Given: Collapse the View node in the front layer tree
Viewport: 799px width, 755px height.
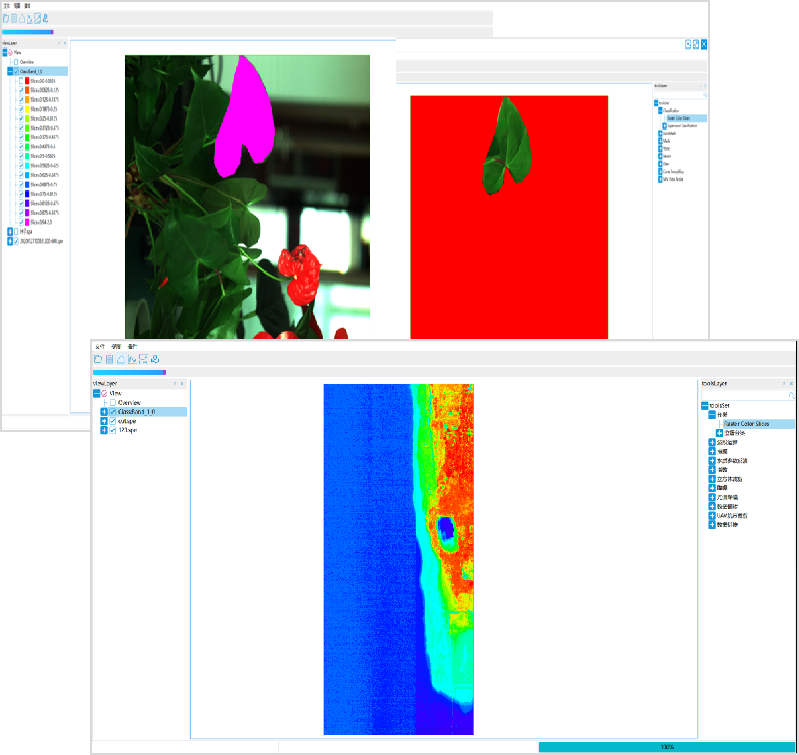Looking at the screenshot, I should pyautogui.click(x=95, y=393).
